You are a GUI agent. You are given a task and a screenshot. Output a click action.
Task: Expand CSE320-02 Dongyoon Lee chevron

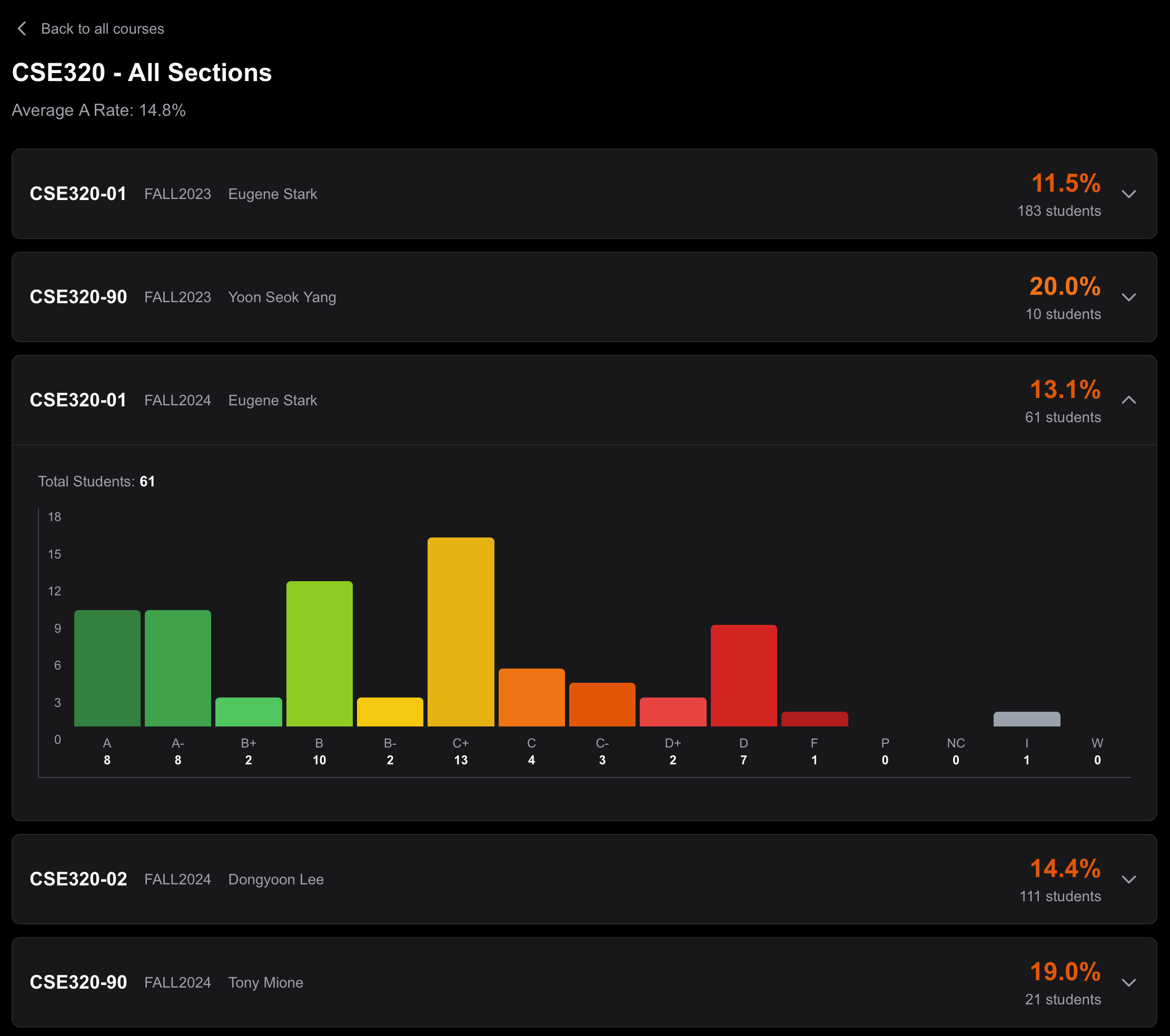pyautogui.click(x=1128, y=879)
